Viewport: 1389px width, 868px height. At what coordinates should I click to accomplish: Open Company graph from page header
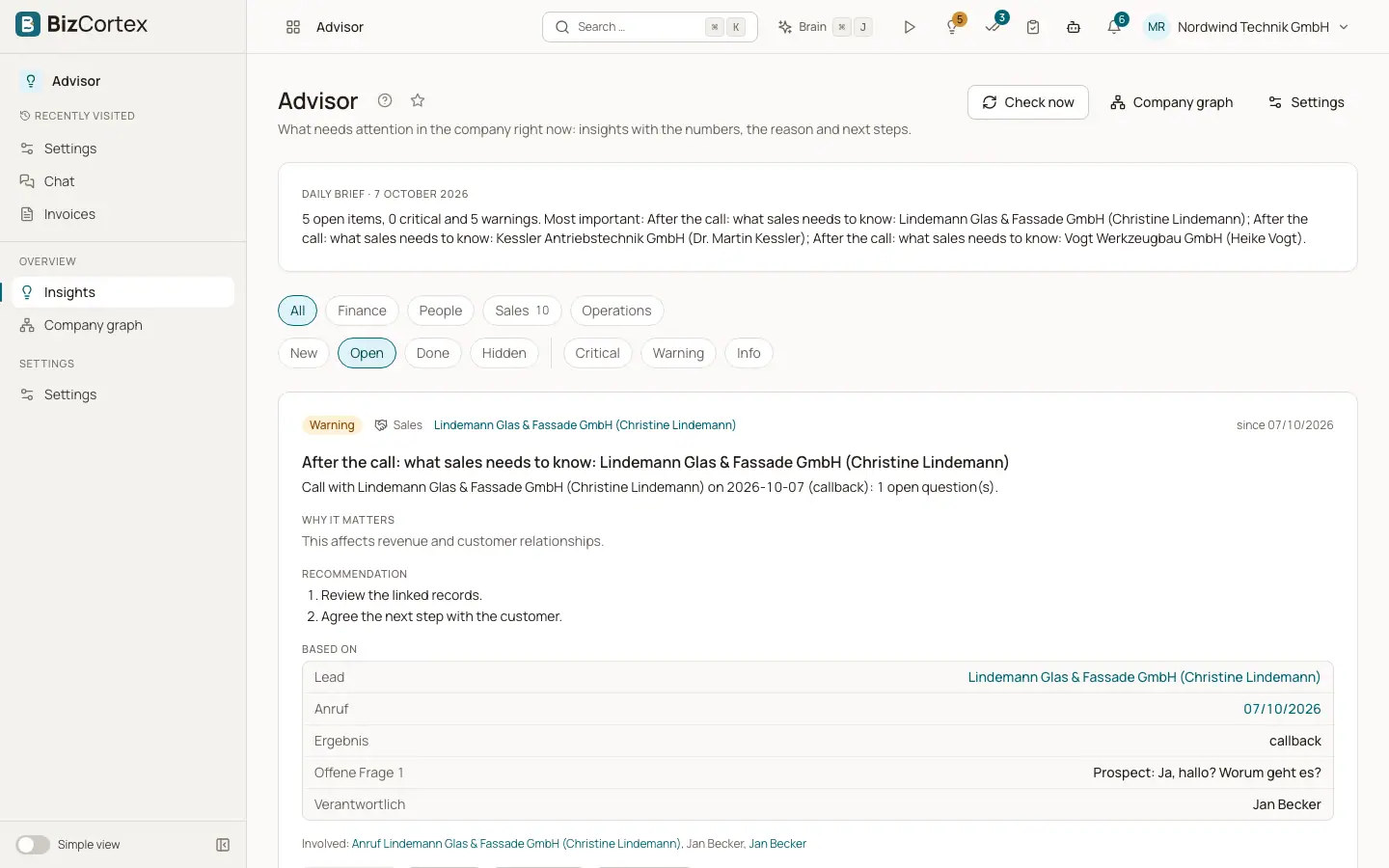(1171, 102)
